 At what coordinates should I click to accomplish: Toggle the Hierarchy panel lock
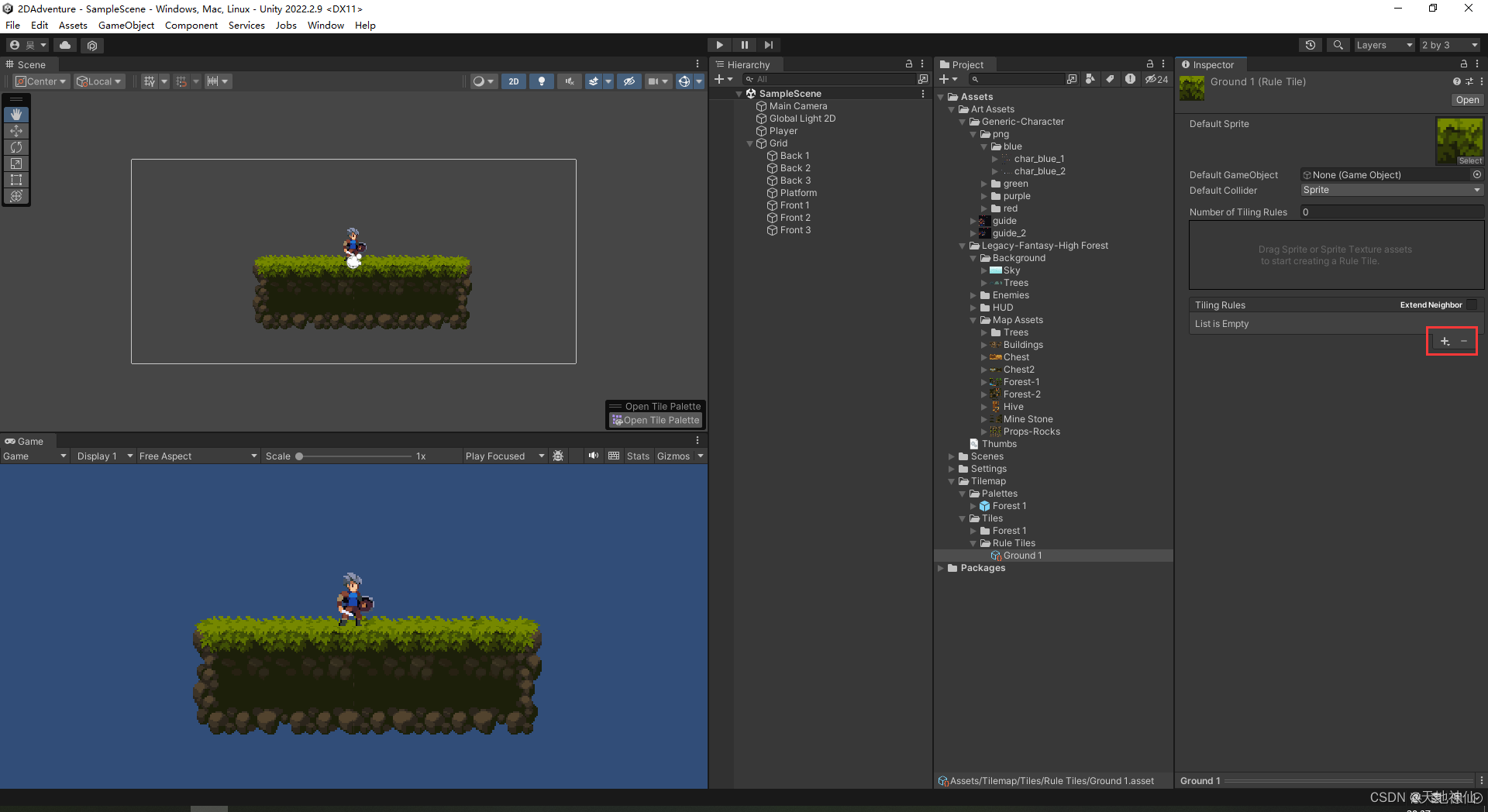pyautogui.click(x=909, y=64)
